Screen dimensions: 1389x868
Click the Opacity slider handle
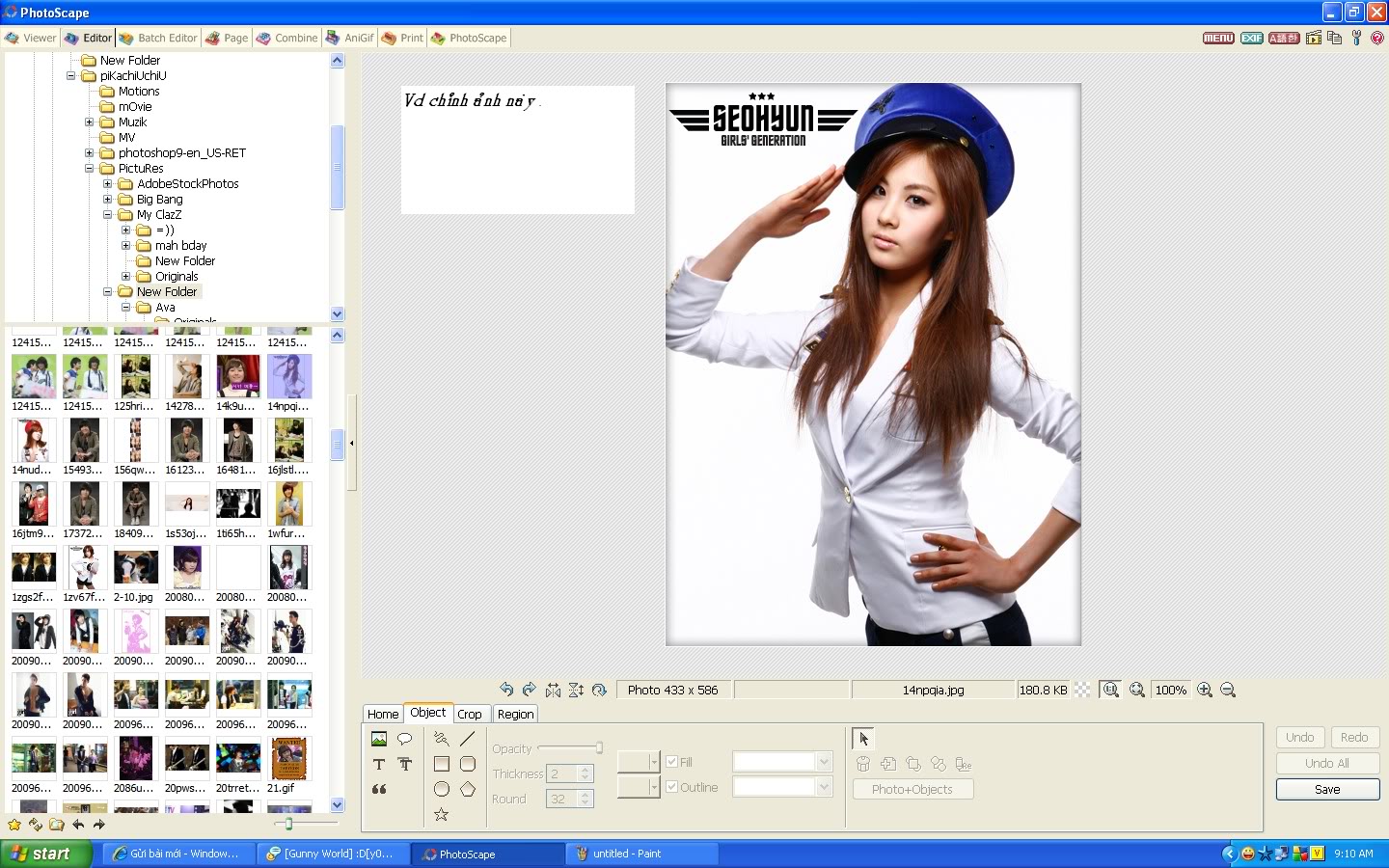(x=599, y=747)
